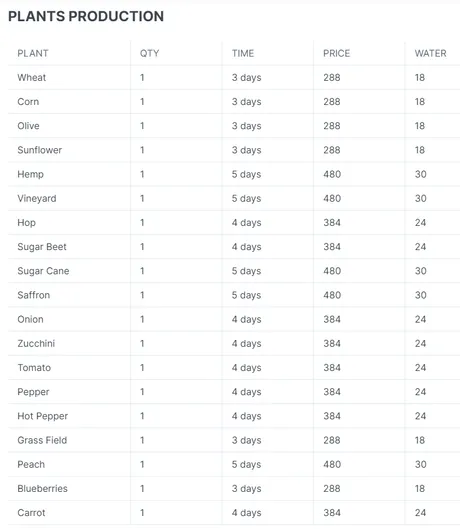Image resolution: width=460 pixels, height=529 pixels.
Task: Click Hop's 4 days time cell
Action: [x=246, y=223]
